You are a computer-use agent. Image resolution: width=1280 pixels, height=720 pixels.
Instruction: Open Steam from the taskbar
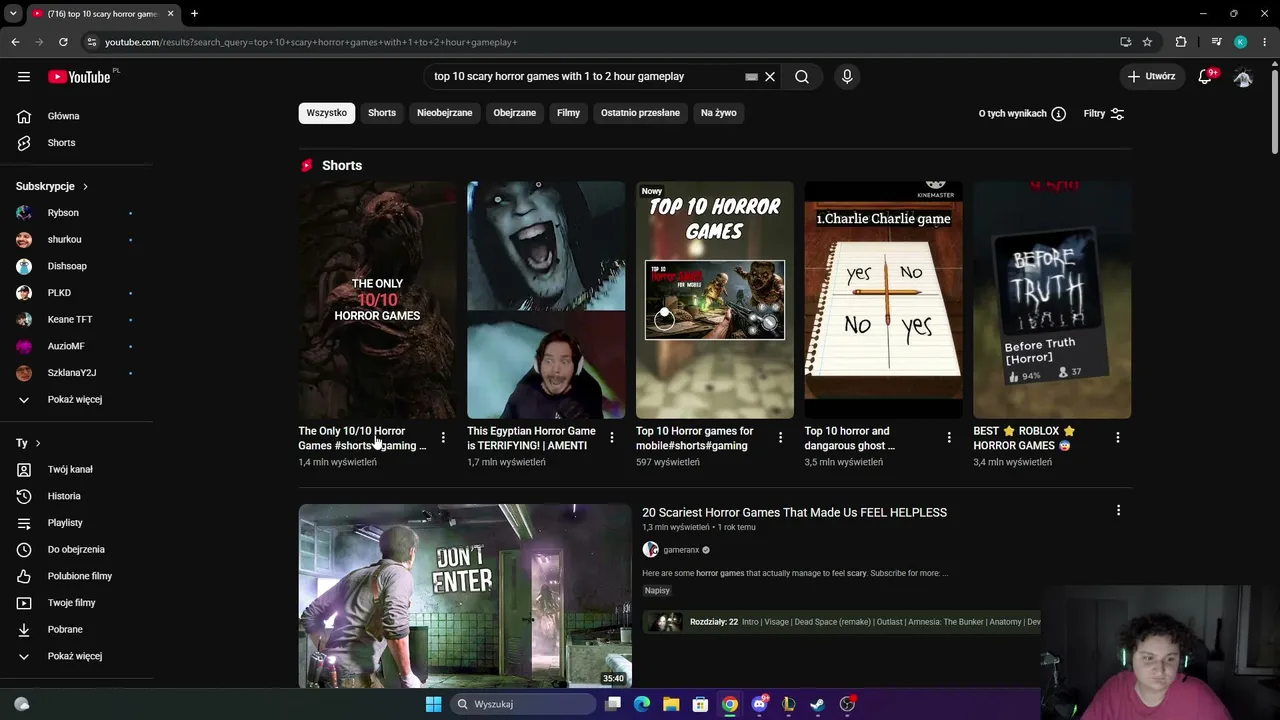click(x=818, y=704)
